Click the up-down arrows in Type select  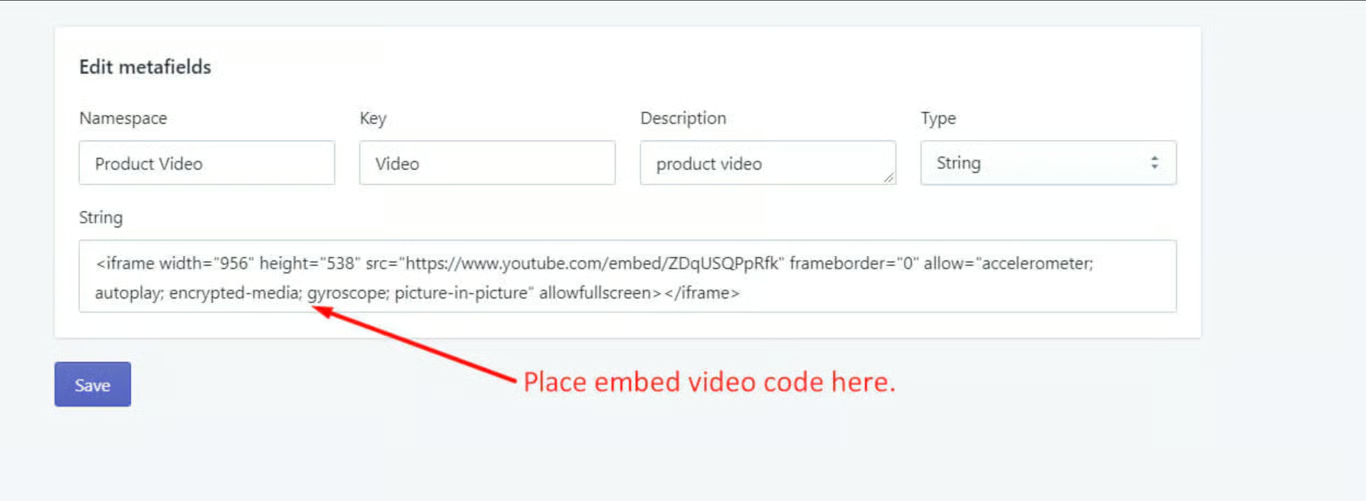point(1154,163)
